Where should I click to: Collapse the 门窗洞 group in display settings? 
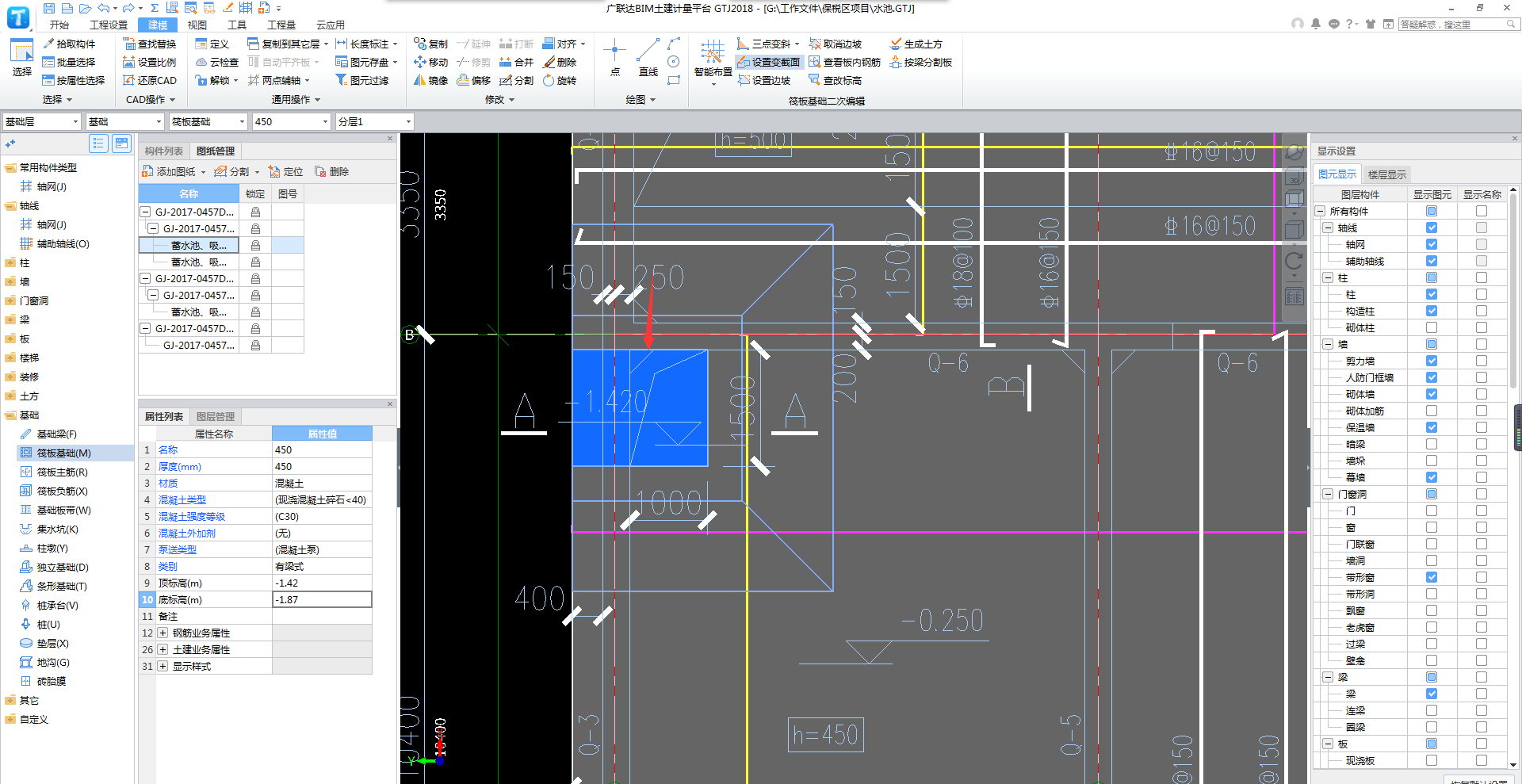(1328, 494)
